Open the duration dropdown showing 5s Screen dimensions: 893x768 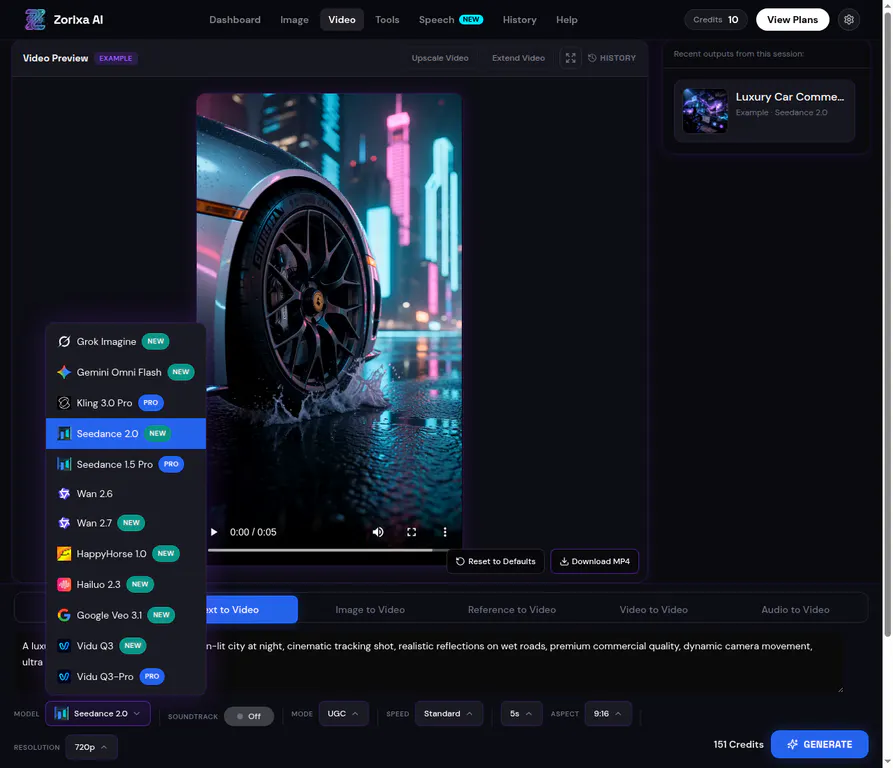521,714
